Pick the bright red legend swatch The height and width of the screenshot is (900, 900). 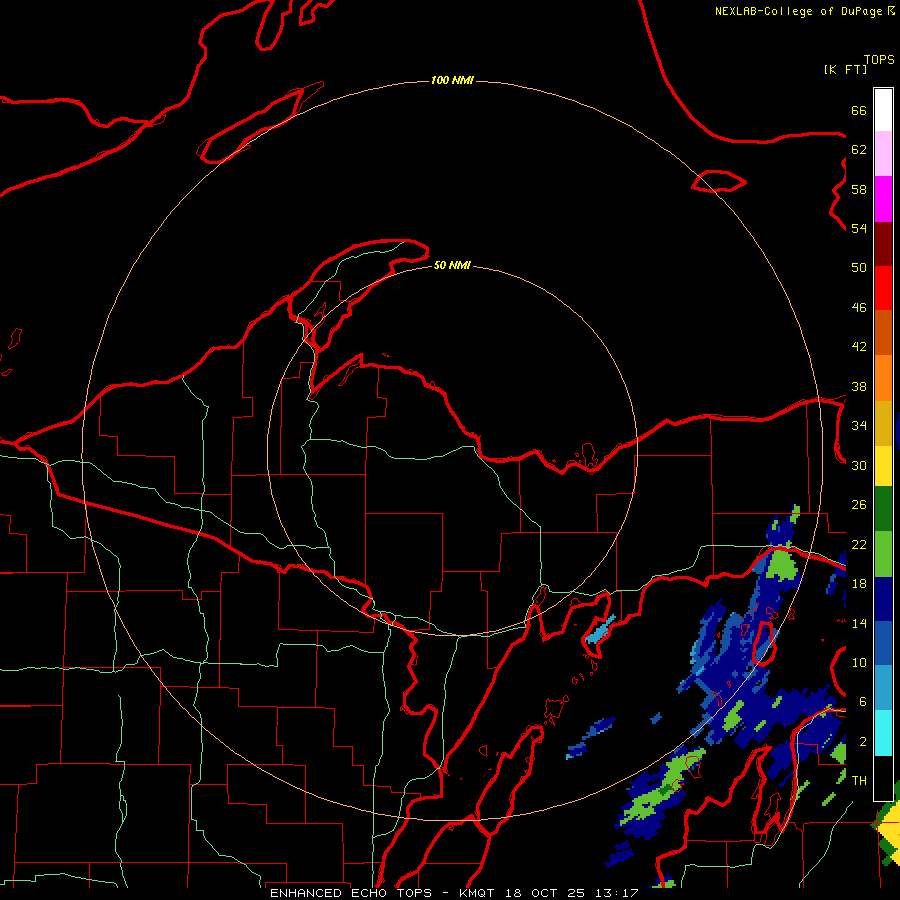pos(883,288)
